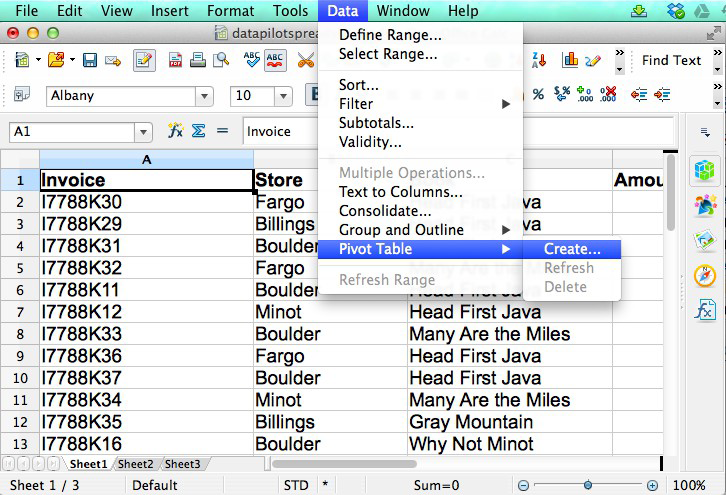Delete a decimal place icon

coord(608,94)
